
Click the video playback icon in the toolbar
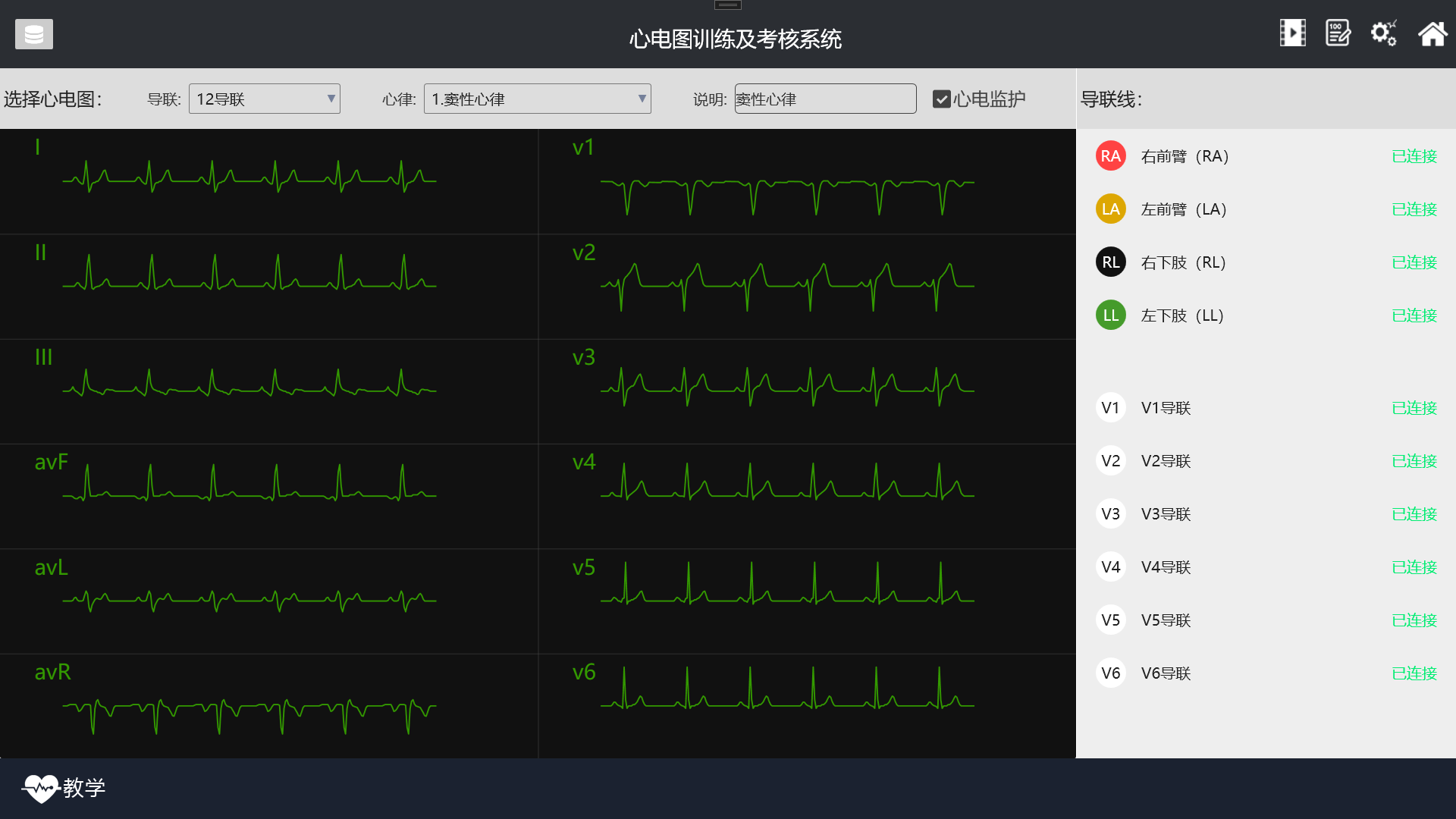tap(1292, 33)
